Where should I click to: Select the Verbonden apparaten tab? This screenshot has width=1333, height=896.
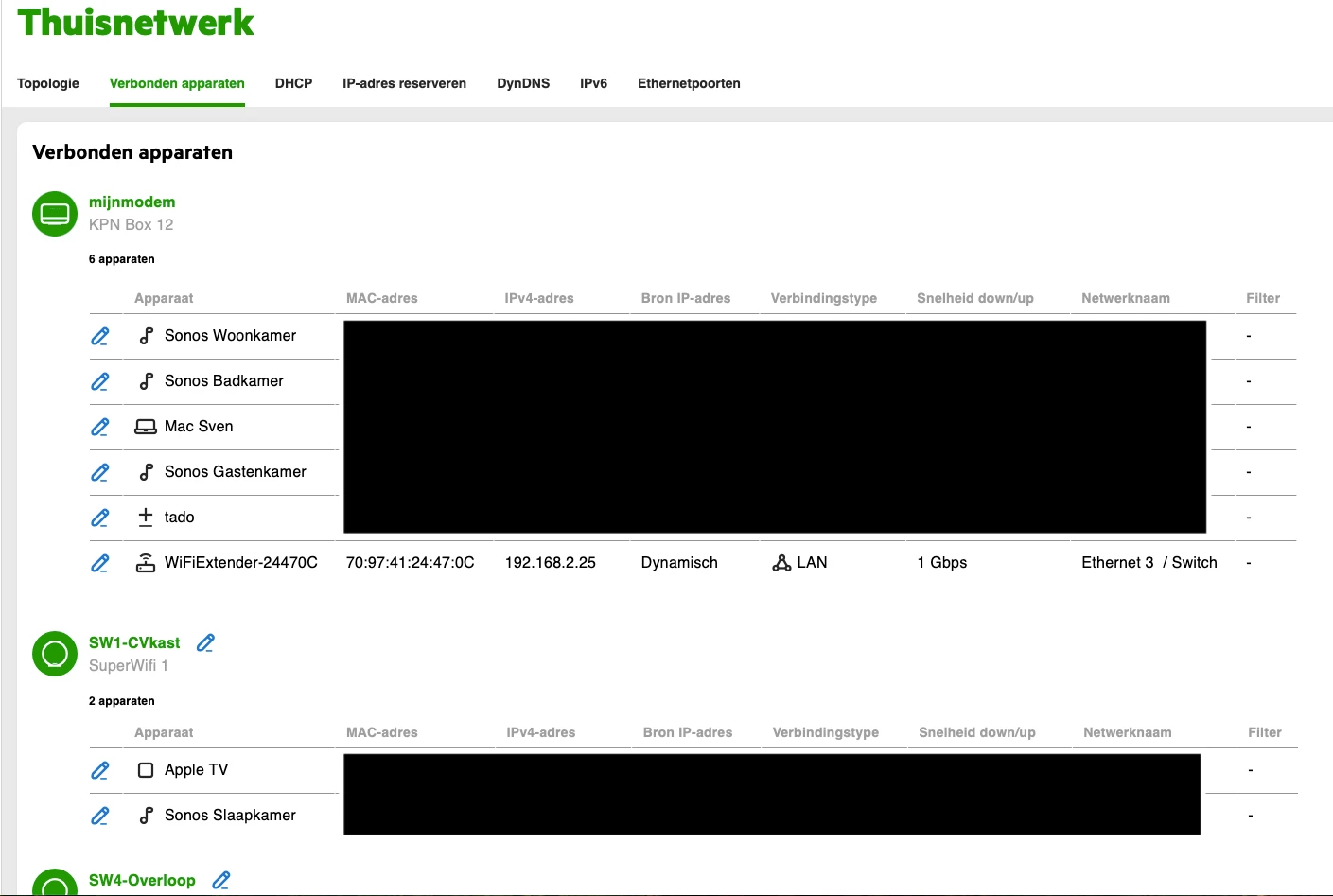pos(177,83)
